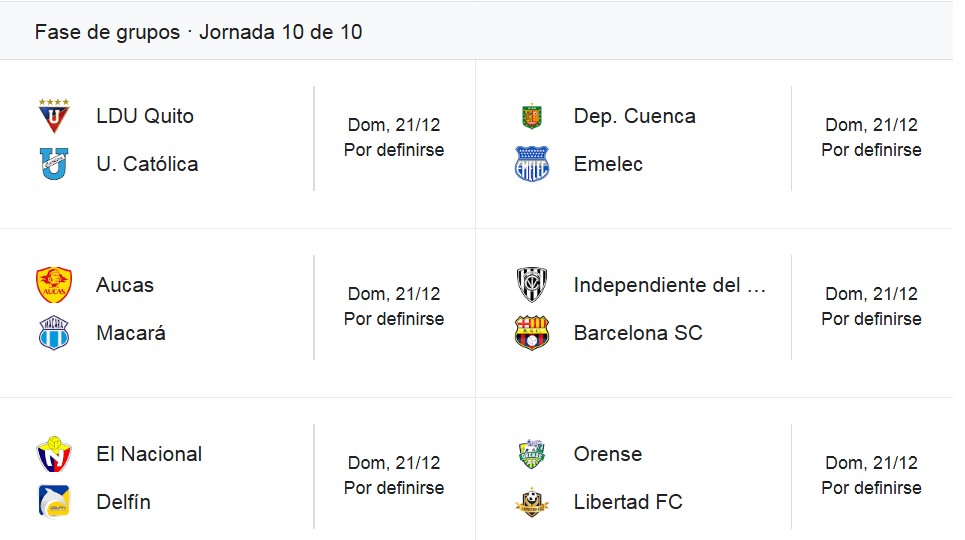Open the Barcelona SC team name
965x540 pixels.
[638, 333]
